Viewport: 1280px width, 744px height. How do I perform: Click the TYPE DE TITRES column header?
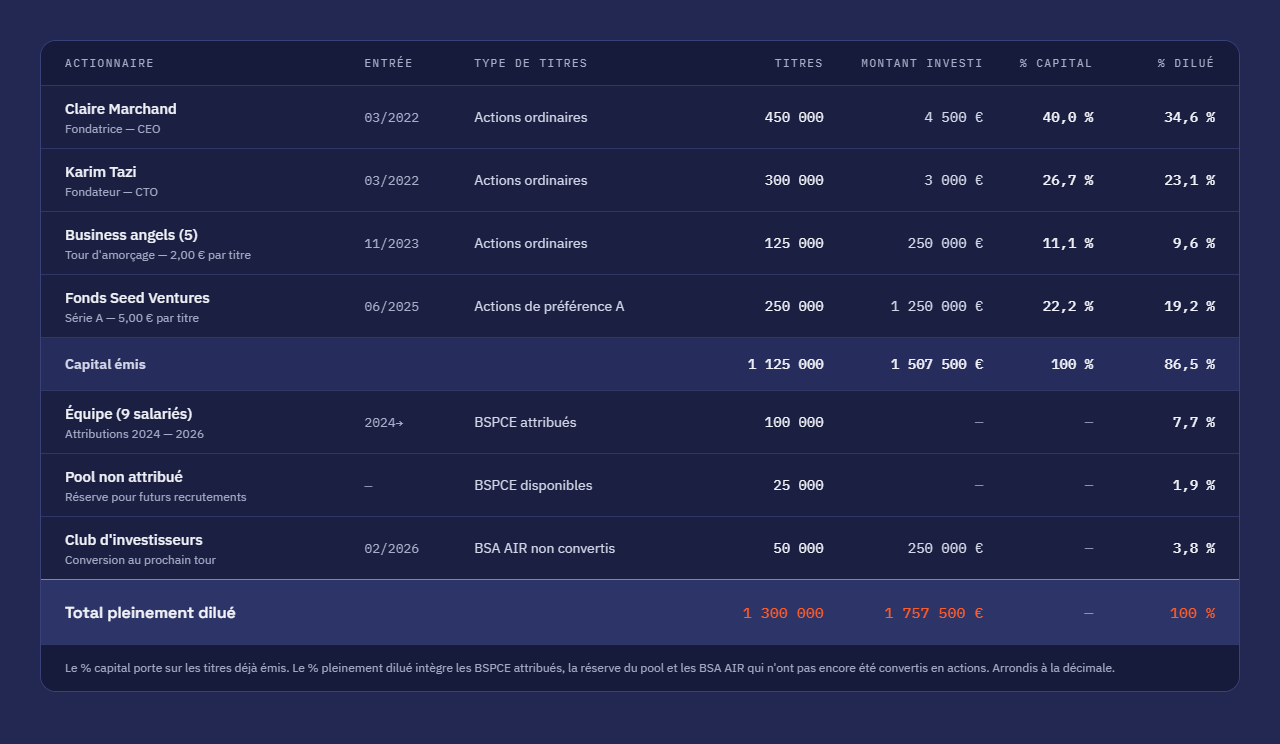531,63
